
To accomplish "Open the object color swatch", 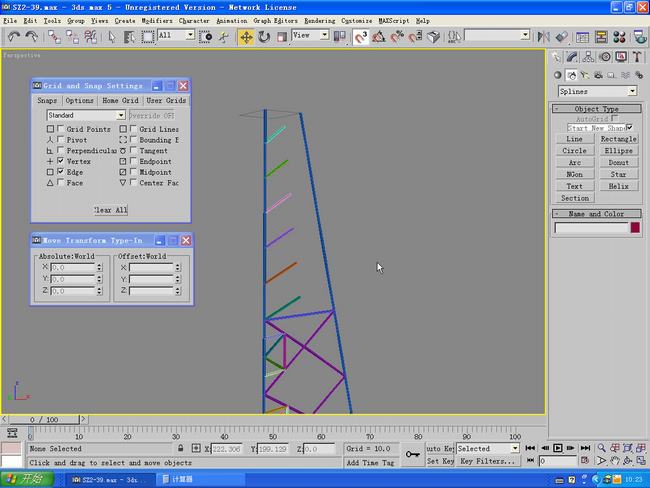I will 635,228.
